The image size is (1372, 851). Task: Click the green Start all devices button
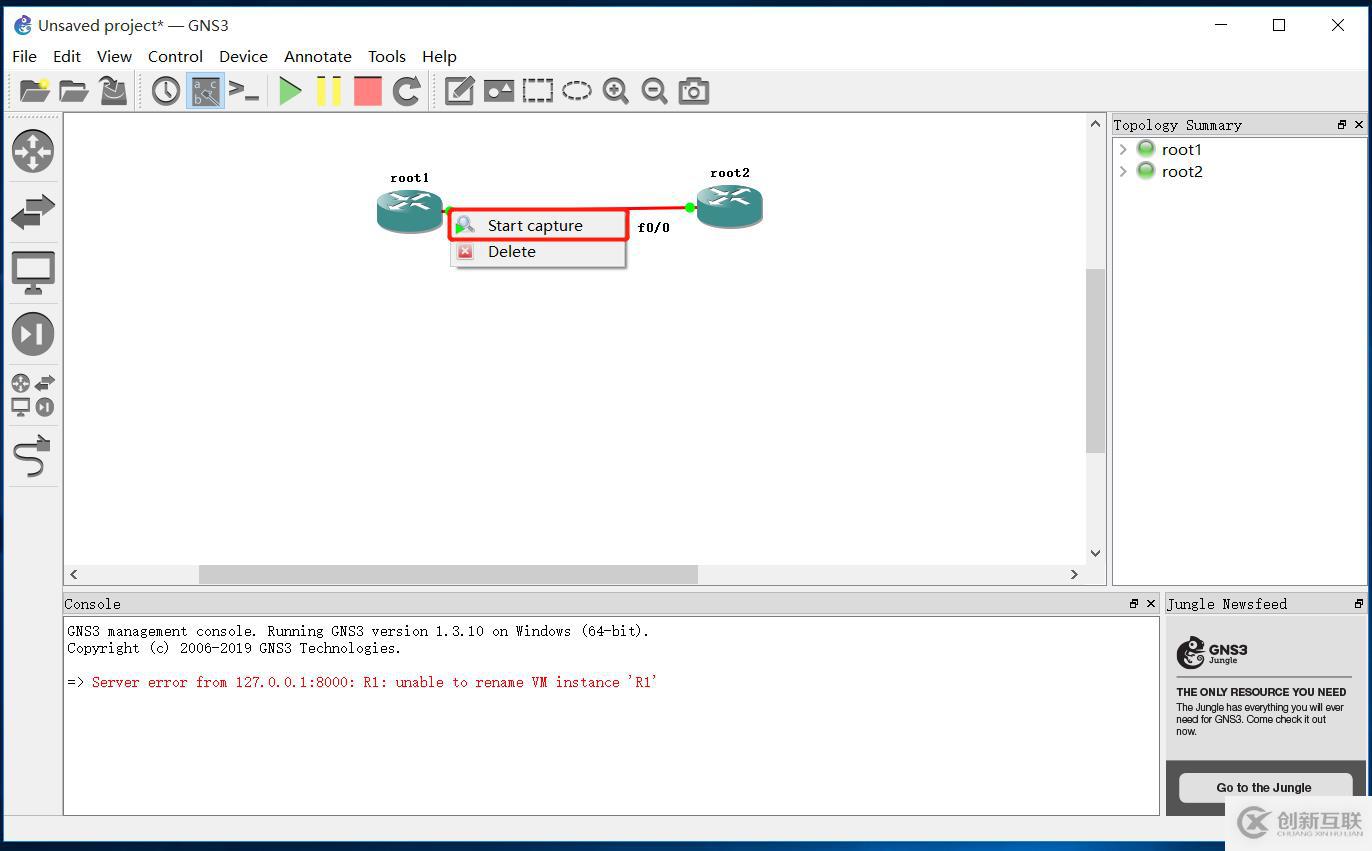[x=290, y=91]
